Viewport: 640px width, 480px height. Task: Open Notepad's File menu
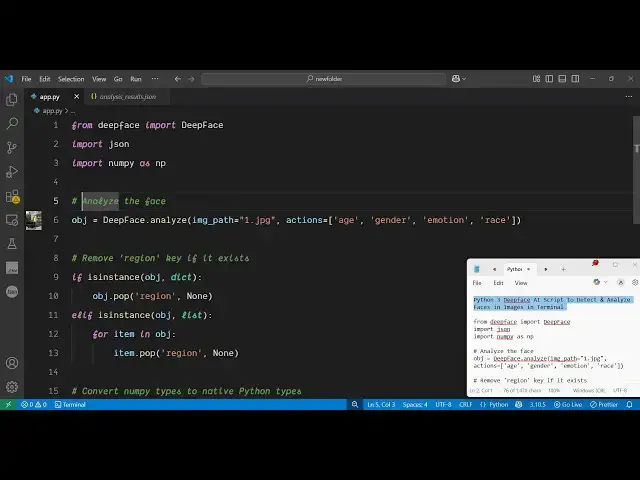[x=477, y=282]
